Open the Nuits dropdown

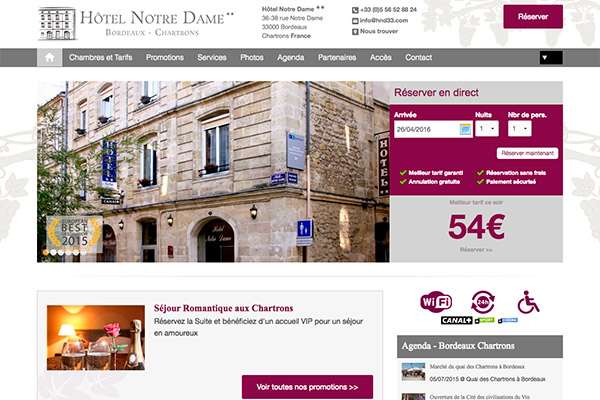coord(487,129)
